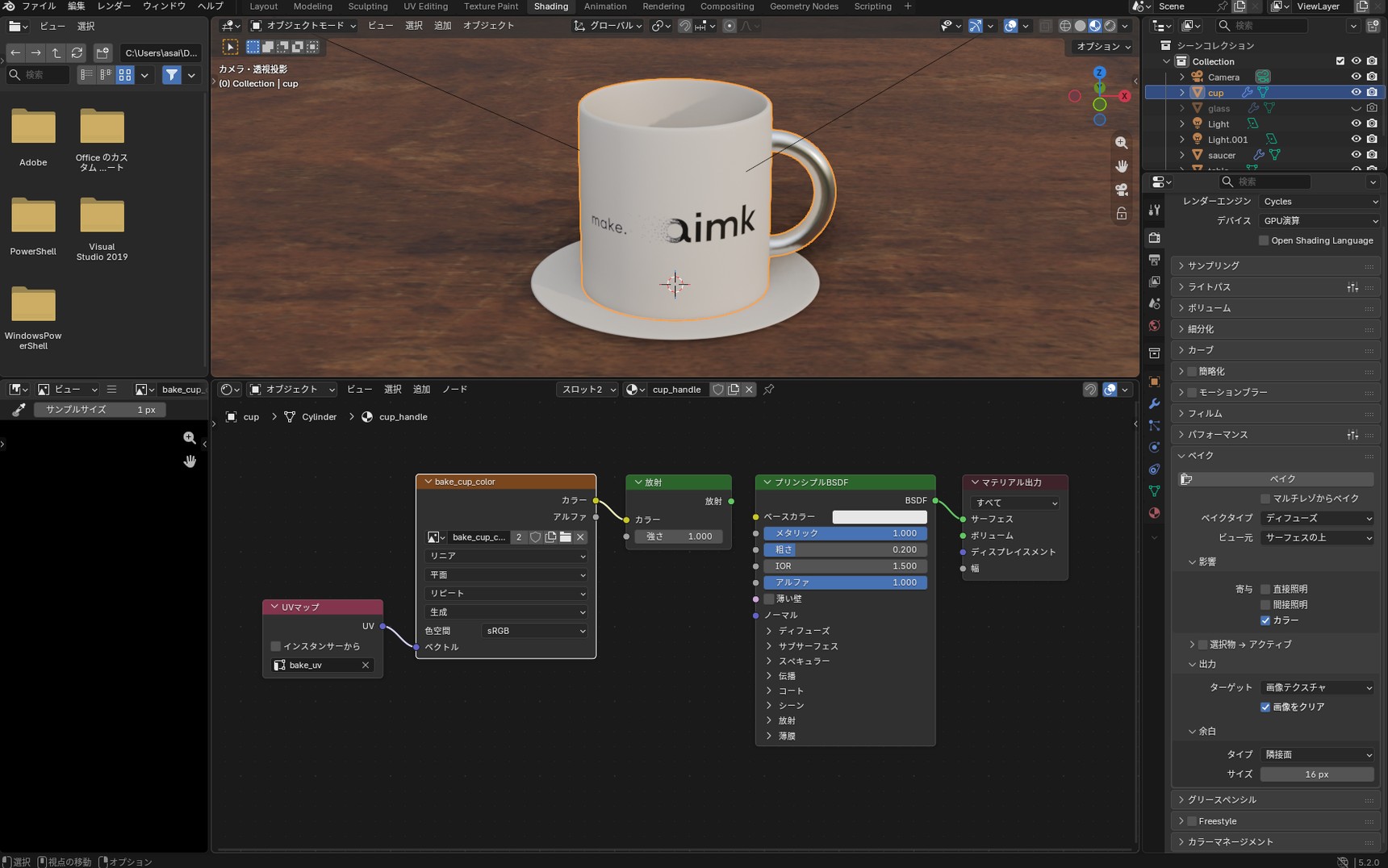Open the ベイクタイプ ディフューズ dropdown
The height and width of the screenshot is (868, 1388).
click(1317, 518)
